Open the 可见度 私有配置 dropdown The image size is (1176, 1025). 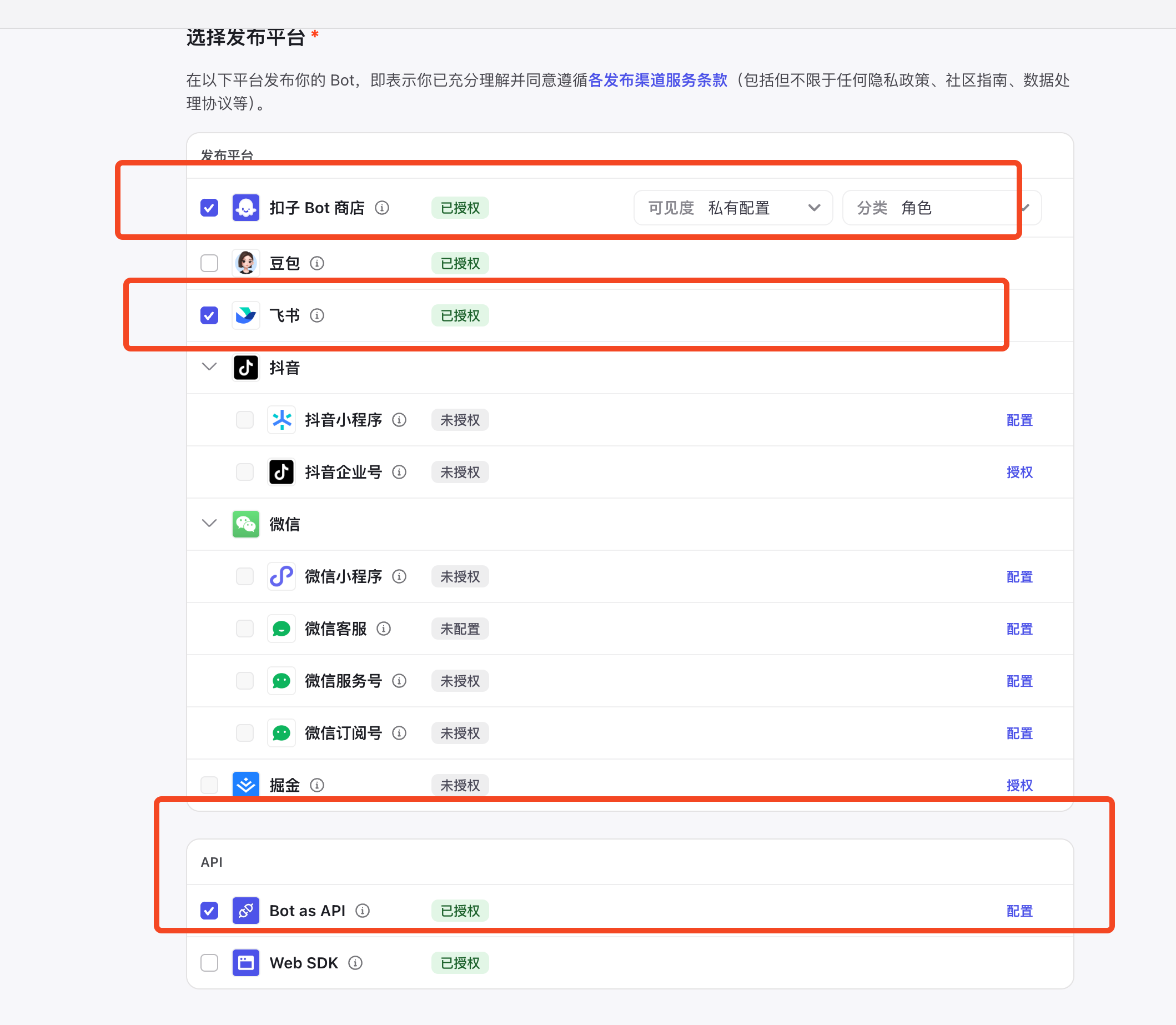click(x=733, y=208)
